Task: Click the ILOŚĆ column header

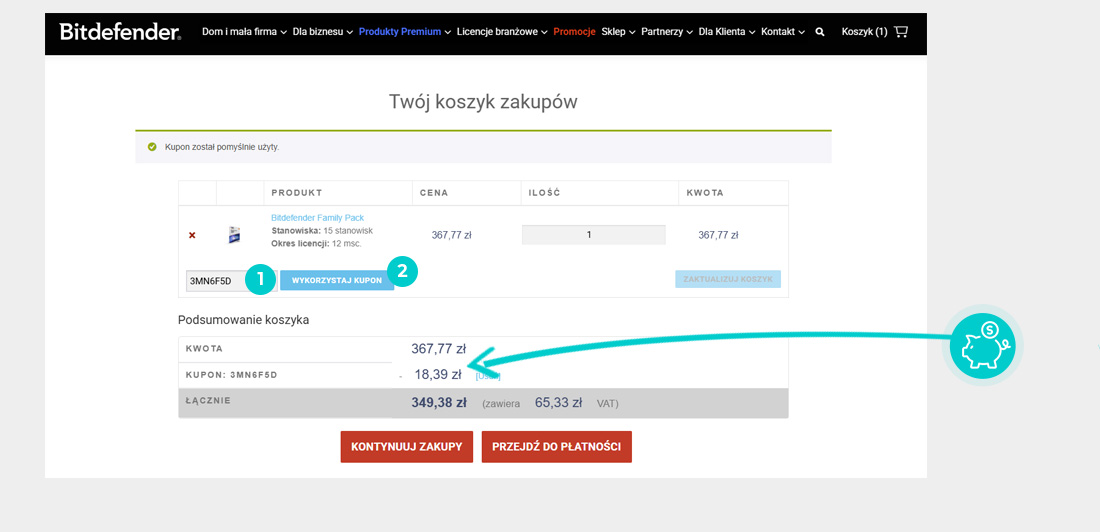Action: [544, 192]
